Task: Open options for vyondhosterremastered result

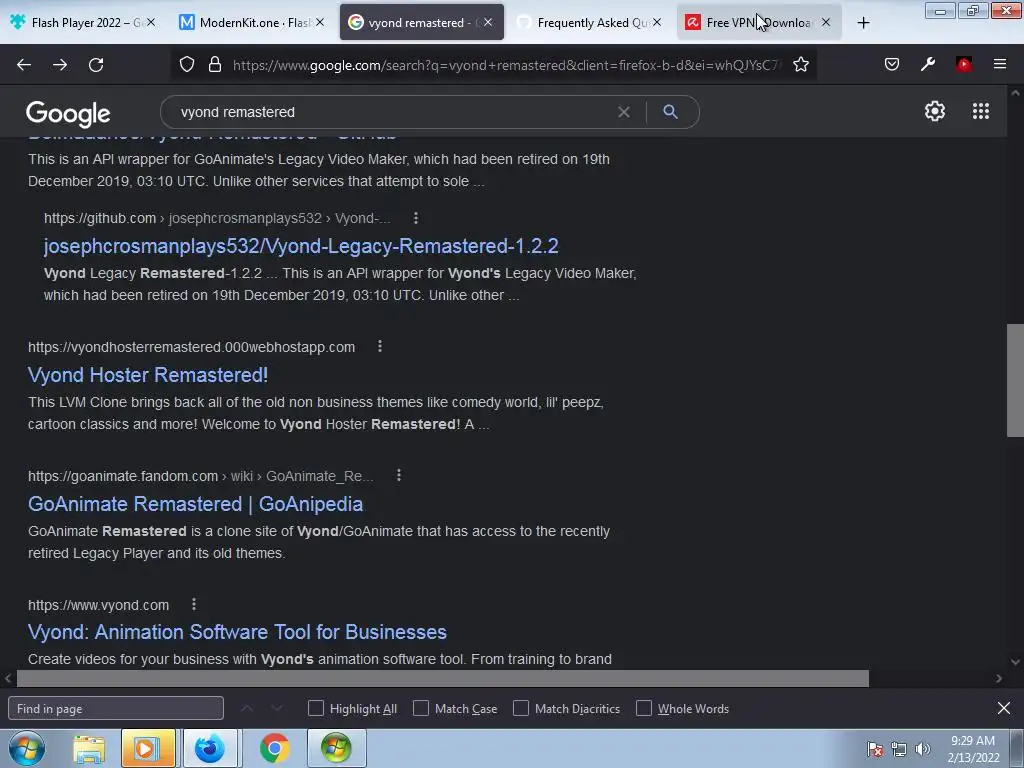Action: [380, 347]
